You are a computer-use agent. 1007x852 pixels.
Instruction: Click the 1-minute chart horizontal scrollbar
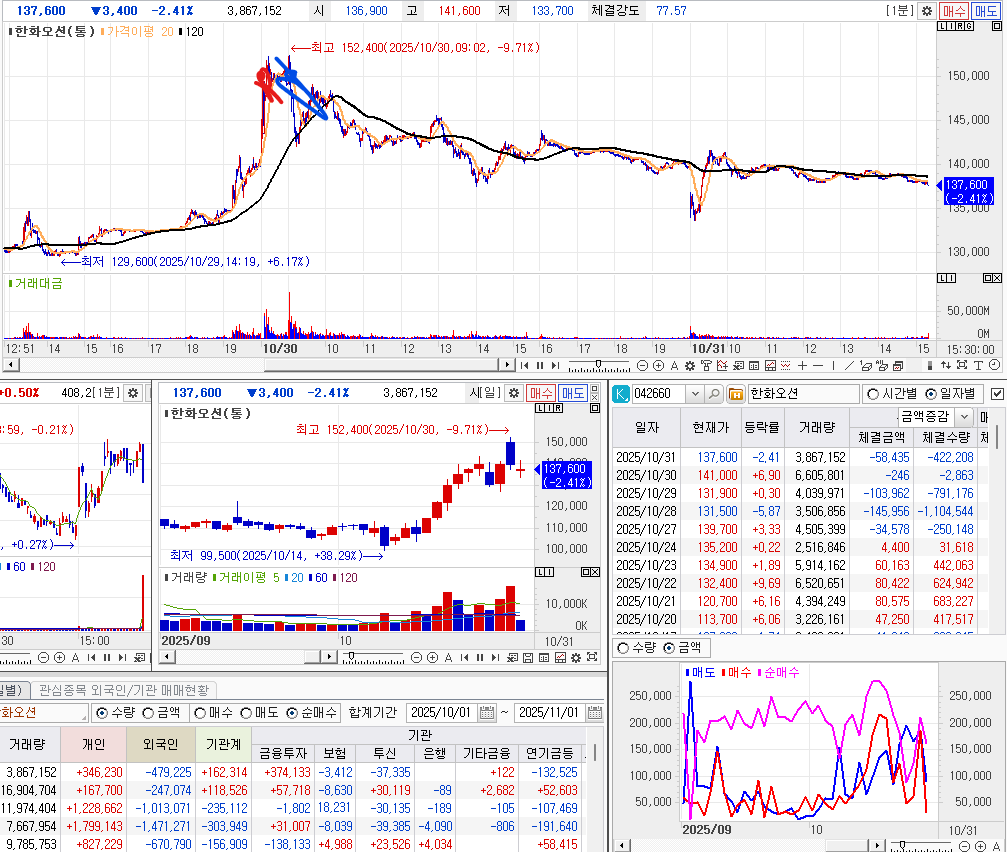point(259,365)
